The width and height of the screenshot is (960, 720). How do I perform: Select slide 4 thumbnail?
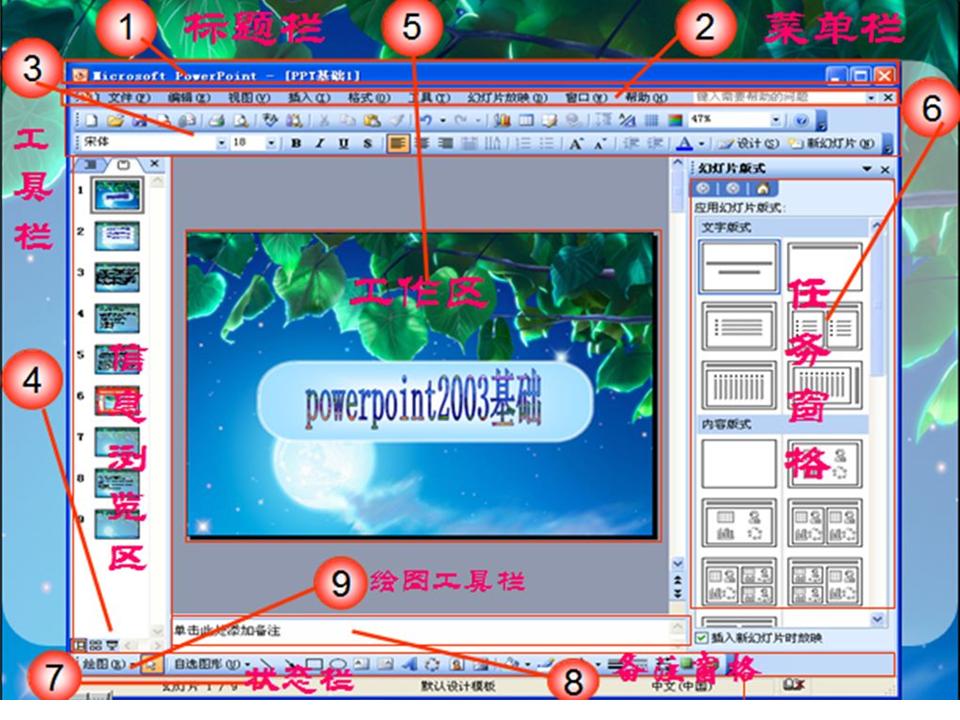(x=117, y=318)
